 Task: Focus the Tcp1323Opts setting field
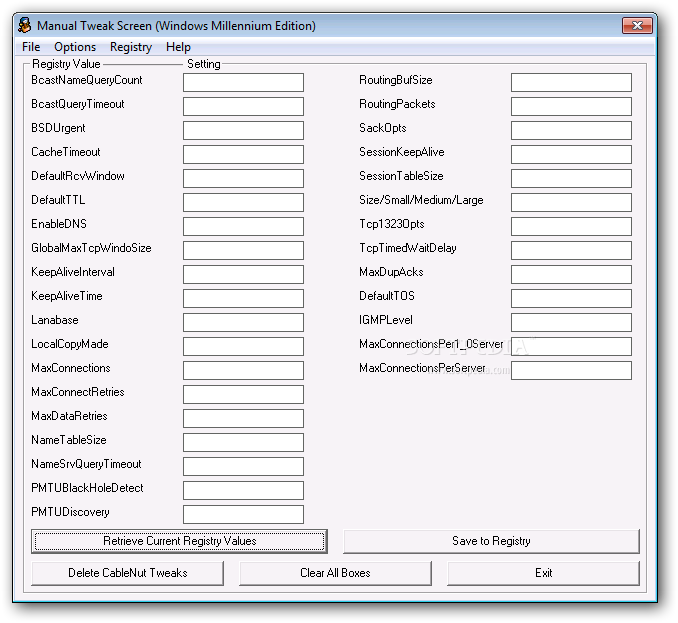pos(571,226)
